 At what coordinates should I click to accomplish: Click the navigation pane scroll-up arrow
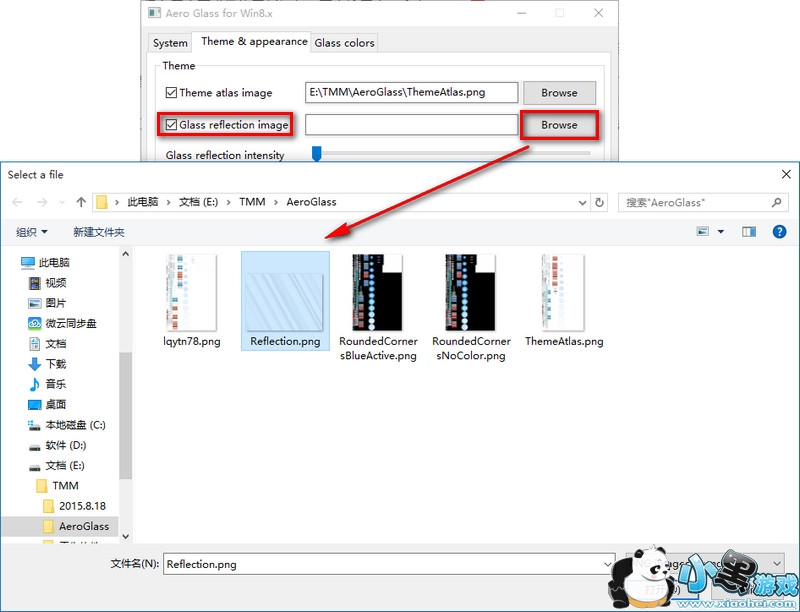click(x=126, y=253)
